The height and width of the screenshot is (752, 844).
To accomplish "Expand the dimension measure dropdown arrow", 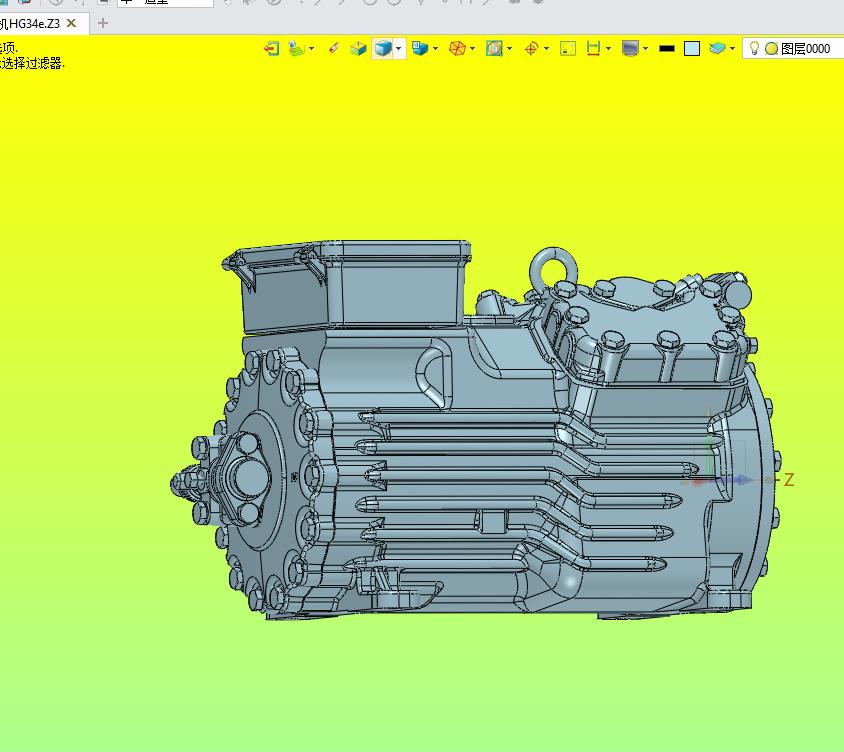I will (609, 49).
